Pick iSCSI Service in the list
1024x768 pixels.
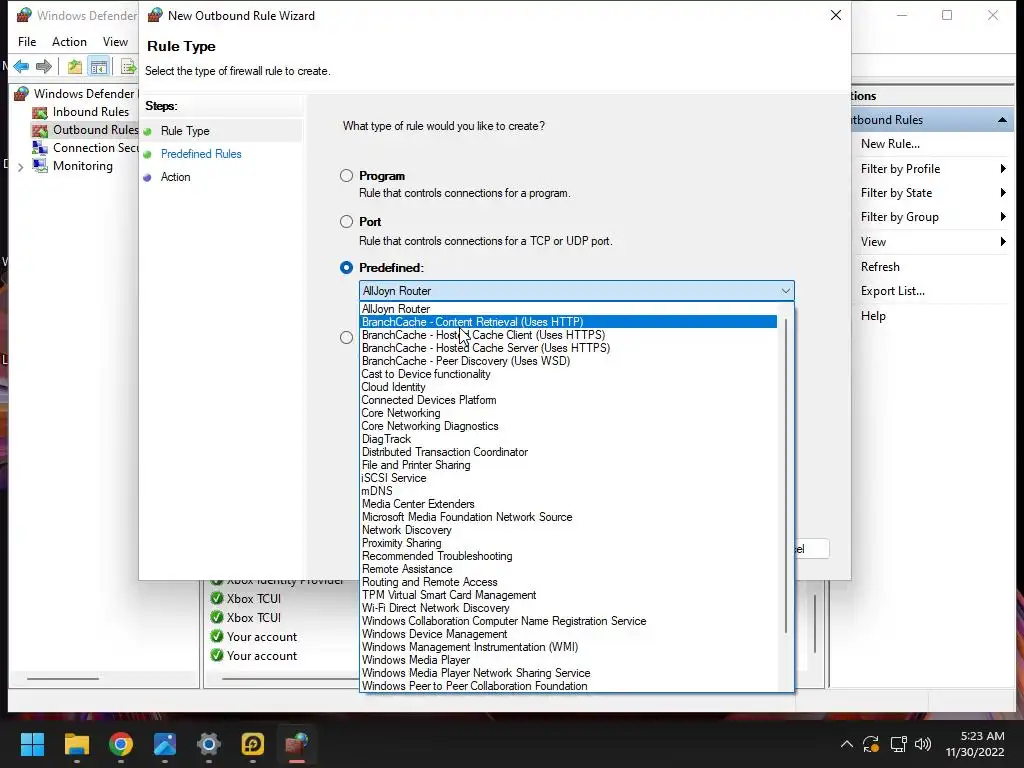click(x=569, y=478)
